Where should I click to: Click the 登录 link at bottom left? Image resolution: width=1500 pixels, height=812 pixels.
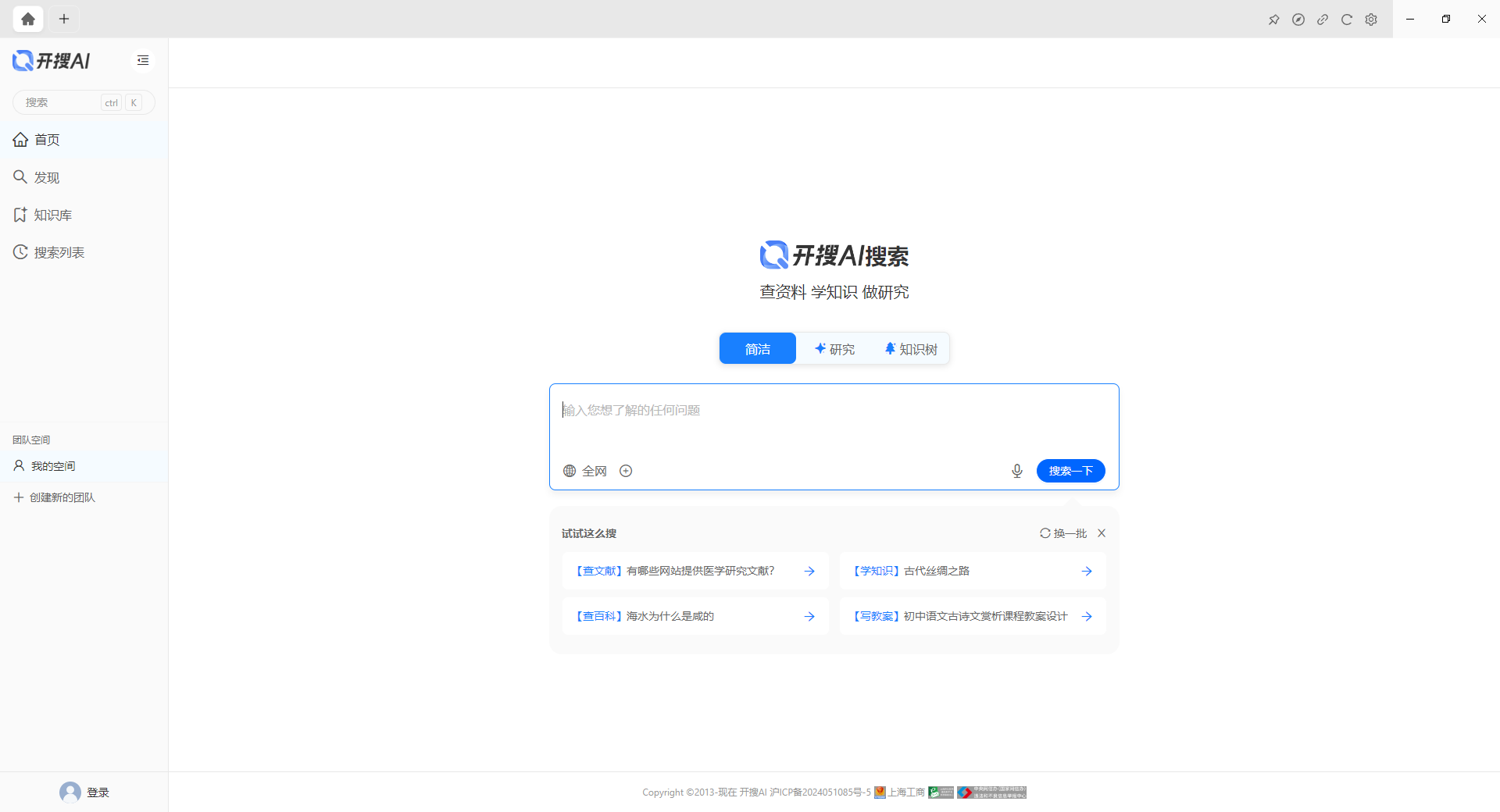click(99, 792)
